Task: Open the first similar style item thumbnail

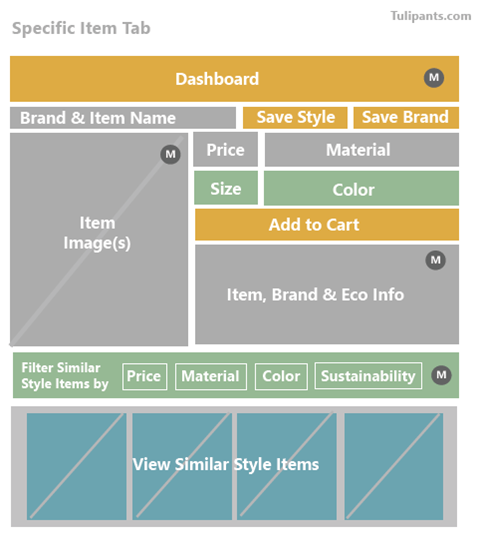Action: pos(76,466)
